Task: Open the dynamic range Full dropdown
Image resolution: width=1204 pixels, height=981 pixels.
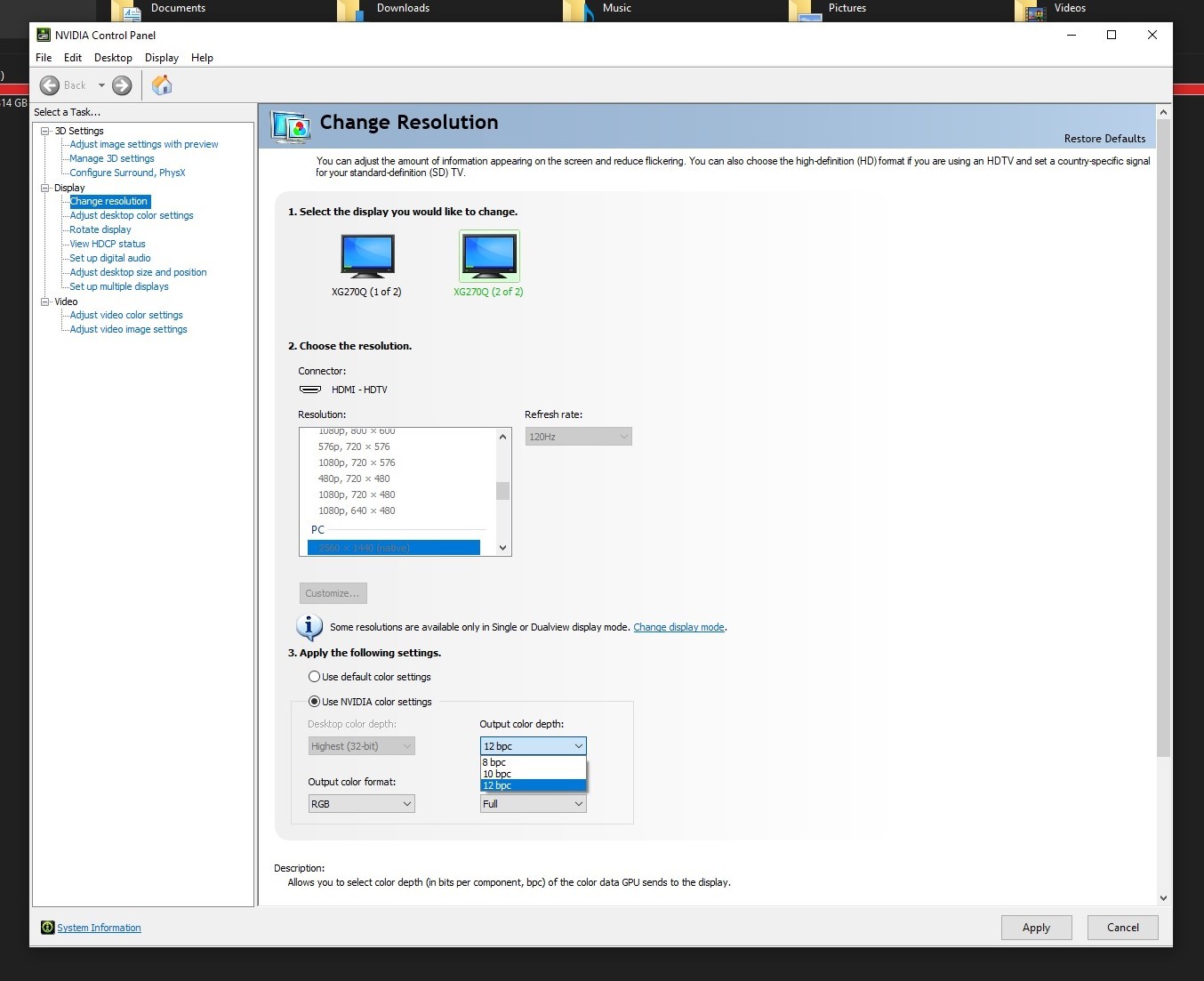Action: pyautogui.click(x=533, y=804)
